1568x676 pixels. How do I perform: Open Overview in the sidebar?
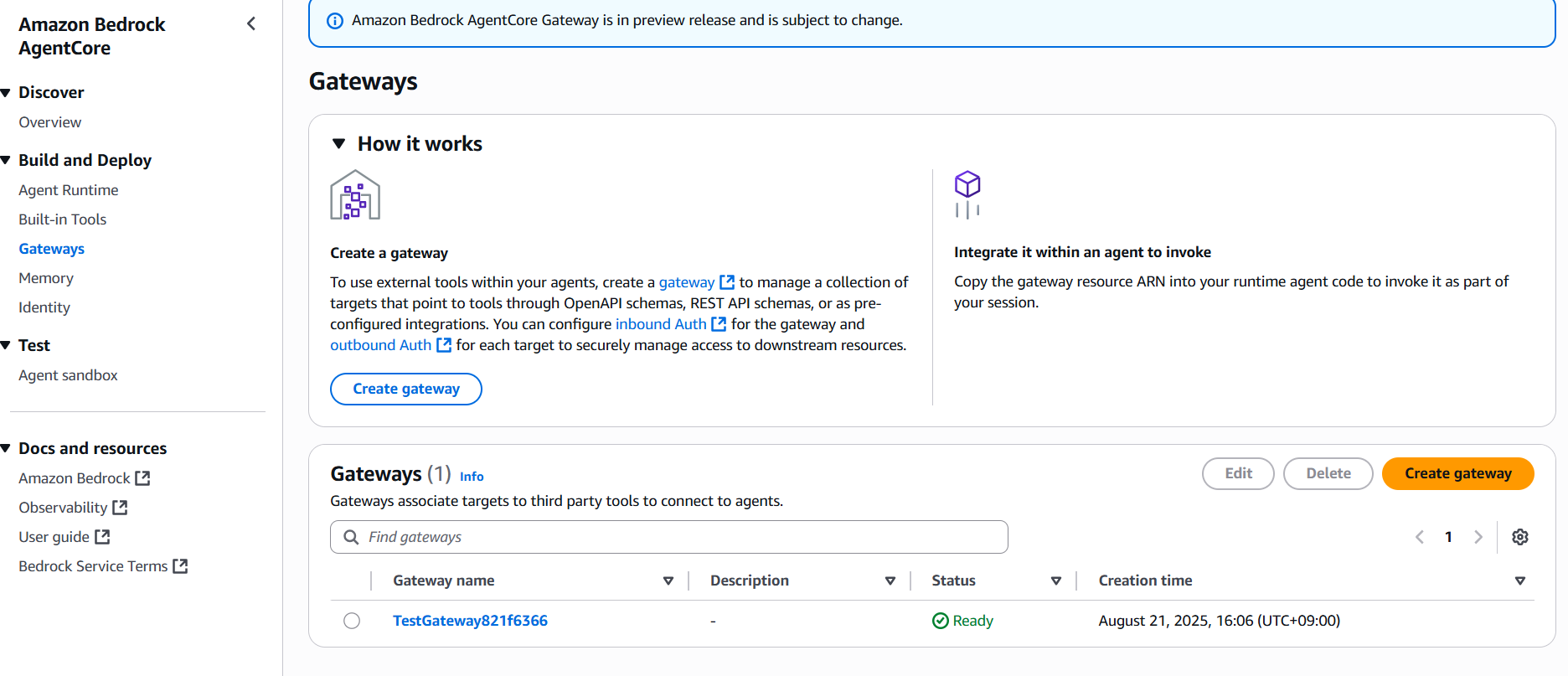pos(50,122)
